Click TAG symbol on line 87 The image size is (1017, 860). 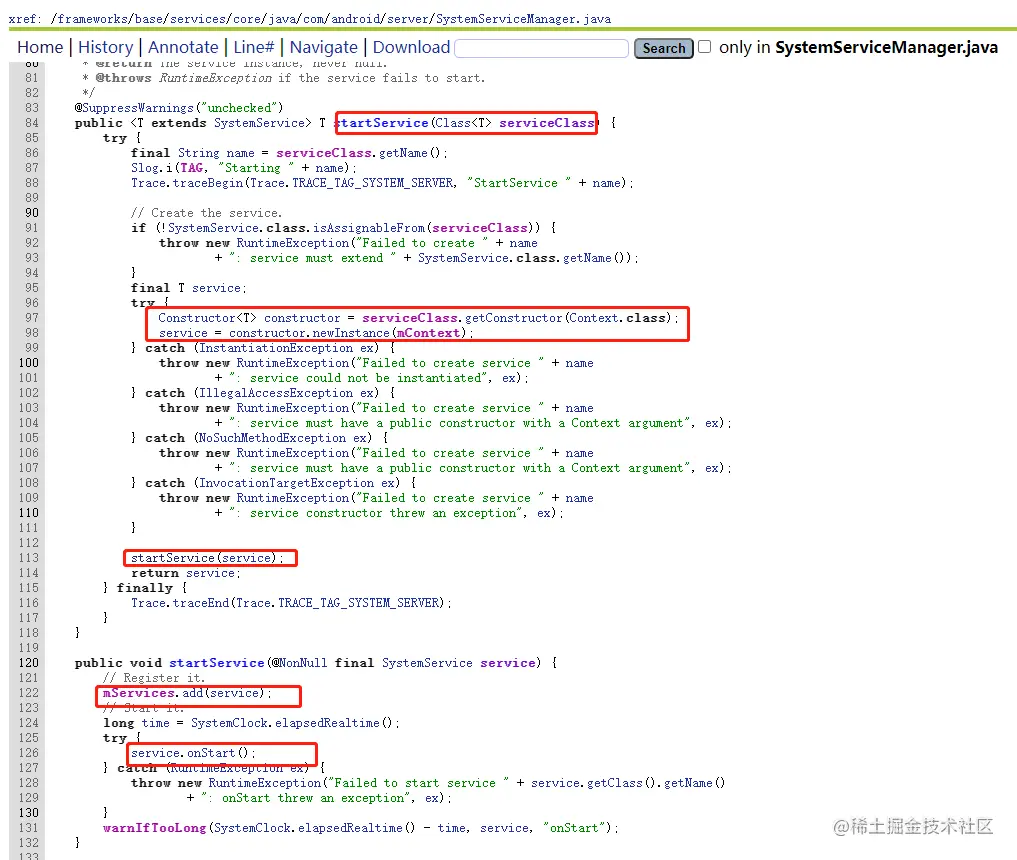pos(191,168)
